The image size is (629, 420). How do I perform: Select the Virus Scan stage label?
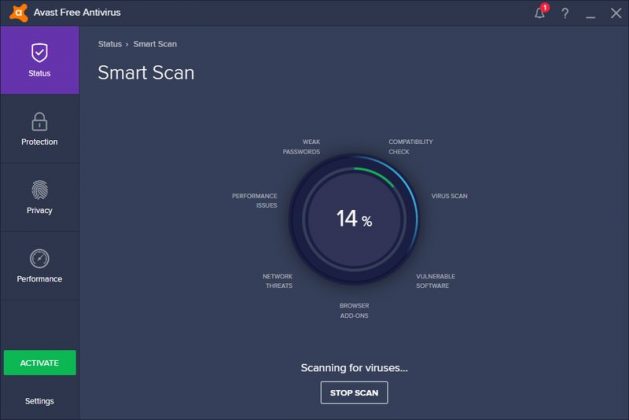449,196
